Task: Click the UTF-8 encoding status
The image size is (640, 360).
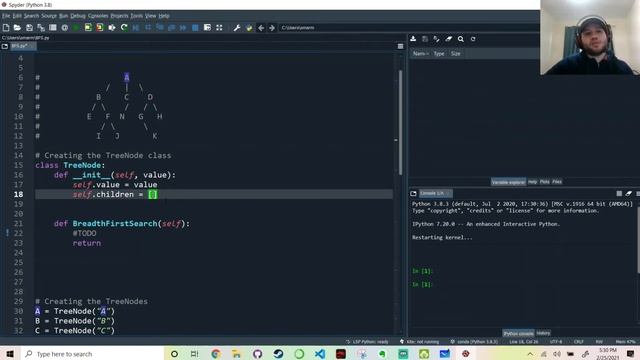Action: (556, 342)
